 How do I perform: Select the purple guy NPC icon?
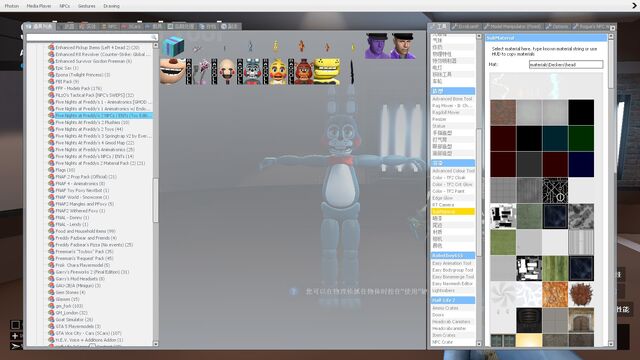pyautogui.click(x=377, y=46)
